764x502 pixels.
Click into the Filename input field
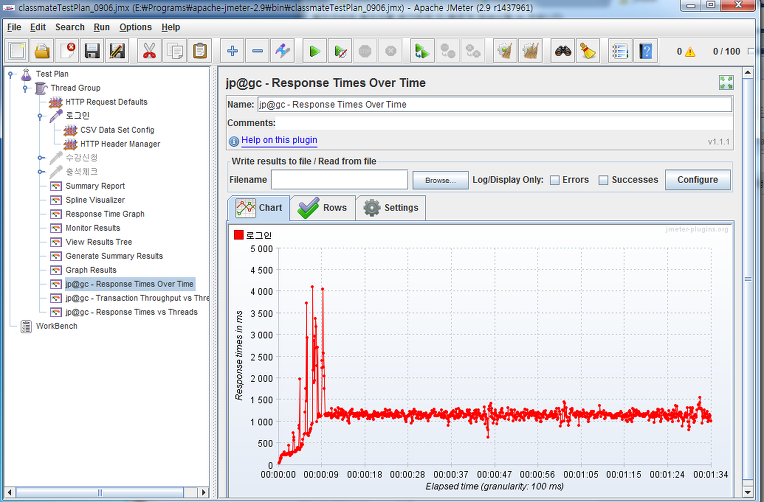(339, 180)
